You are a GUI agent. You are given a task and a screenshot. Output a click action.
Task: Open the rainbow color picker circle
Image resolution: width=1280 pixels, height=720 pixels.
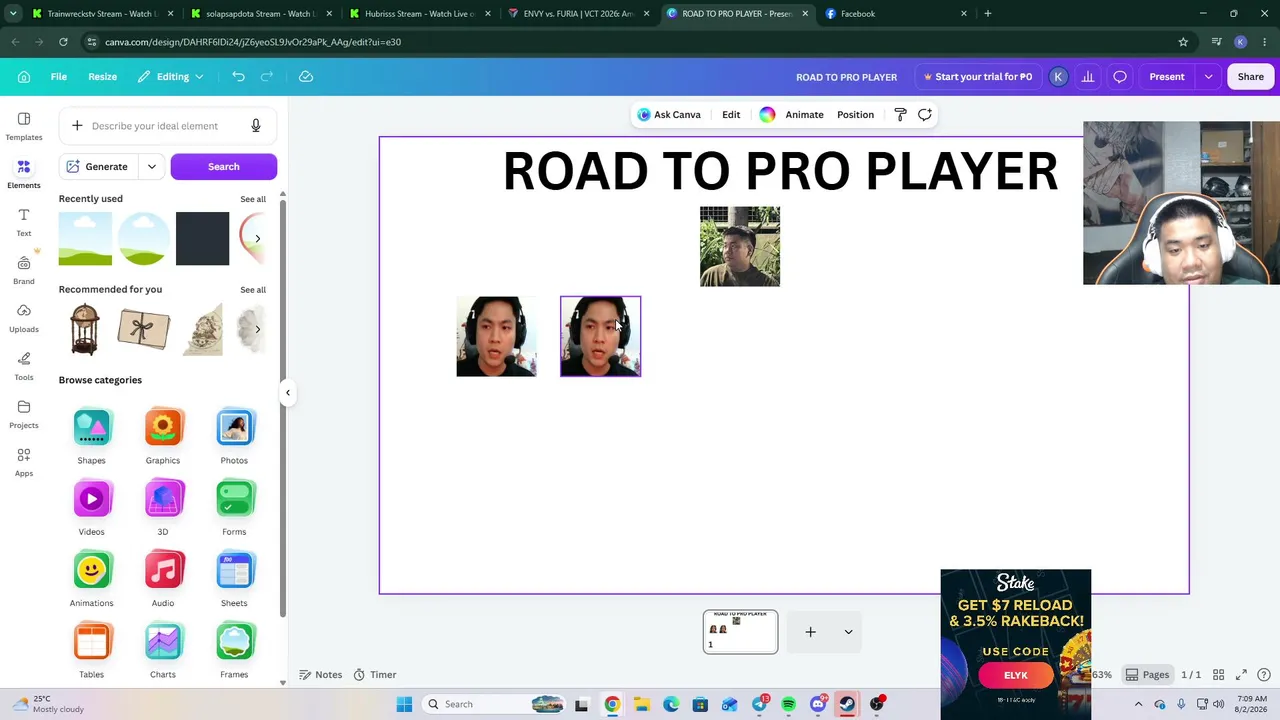click(x=767, y=115)
